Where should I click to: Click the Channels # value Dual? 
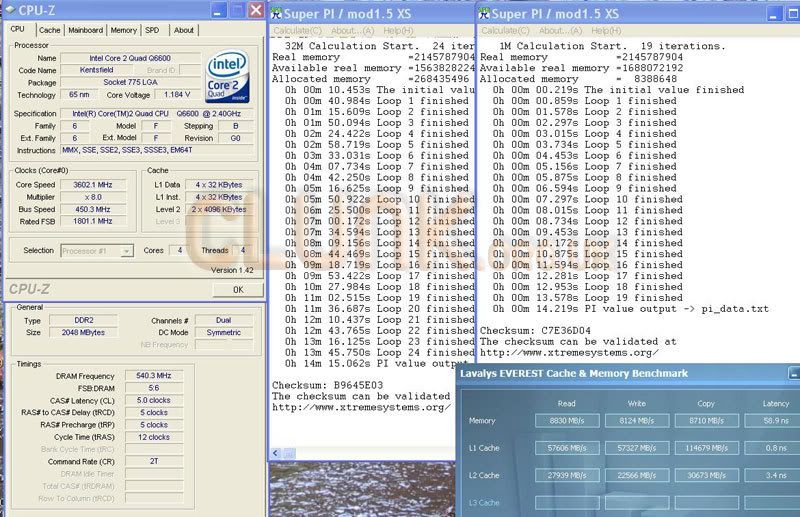tap(223, 320)
